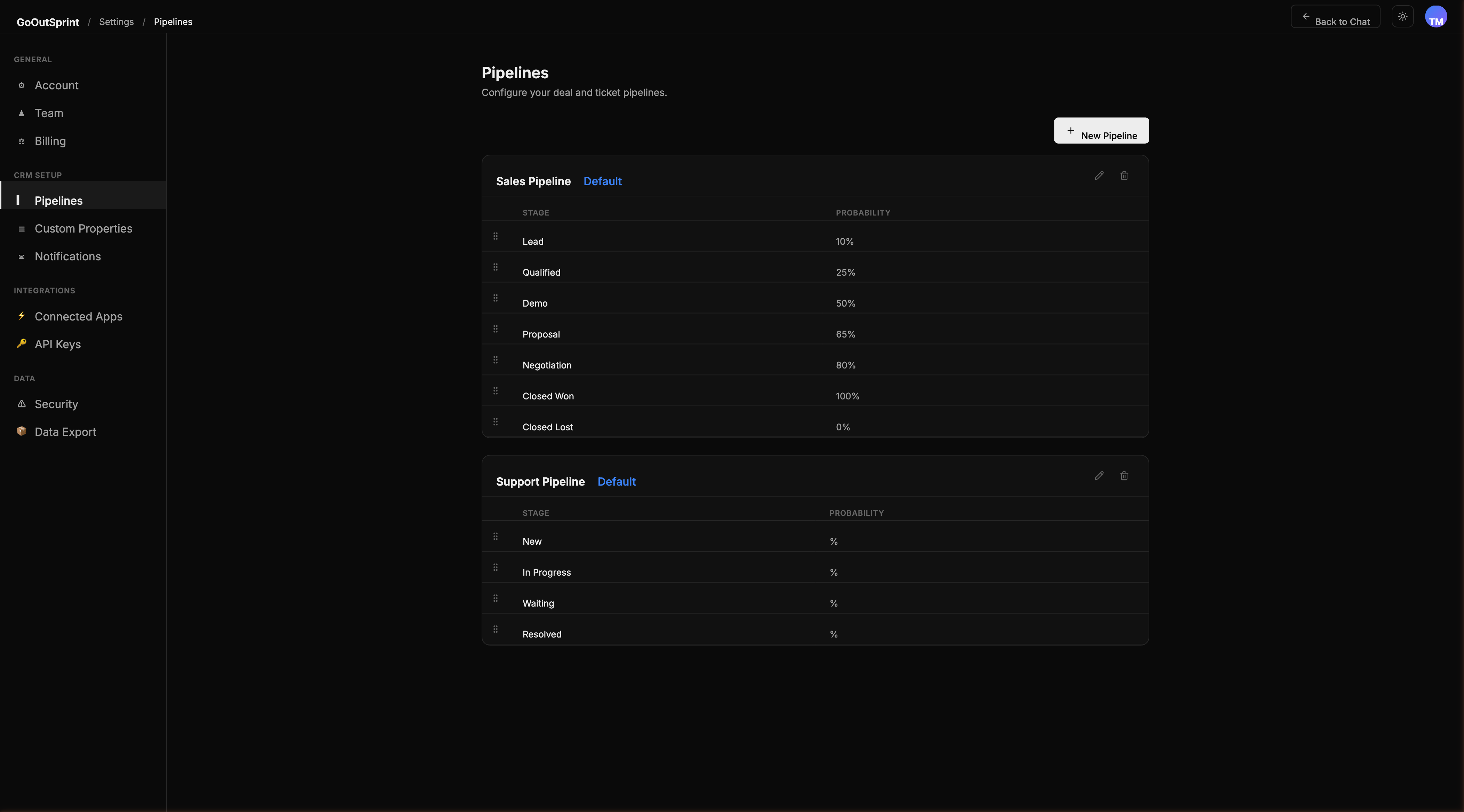Grab the drag handle beside Lead stage
The width and height of the screenshot is (1464, 812).
[495, 236]
